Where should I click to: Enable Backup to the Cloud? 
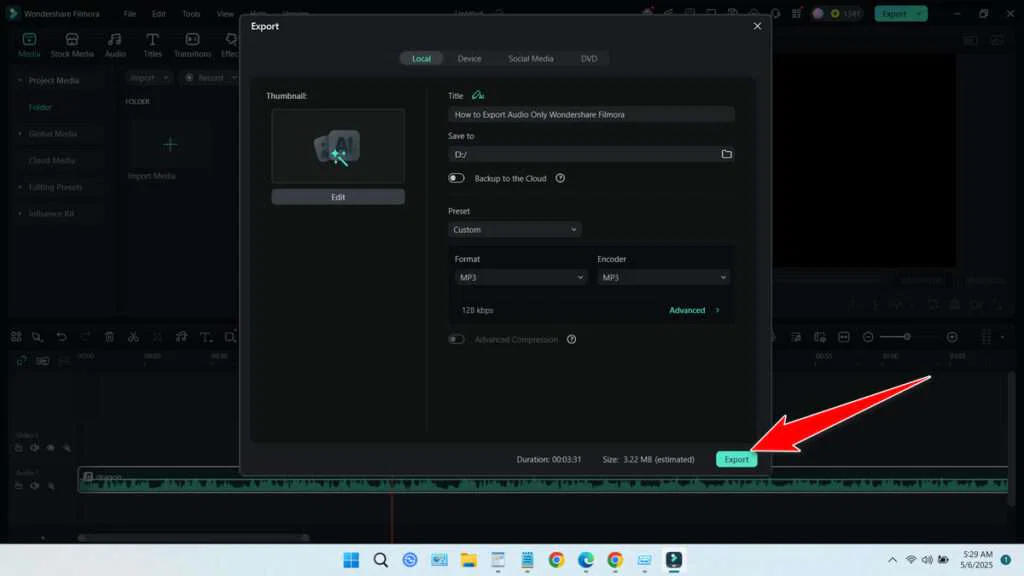456,177
